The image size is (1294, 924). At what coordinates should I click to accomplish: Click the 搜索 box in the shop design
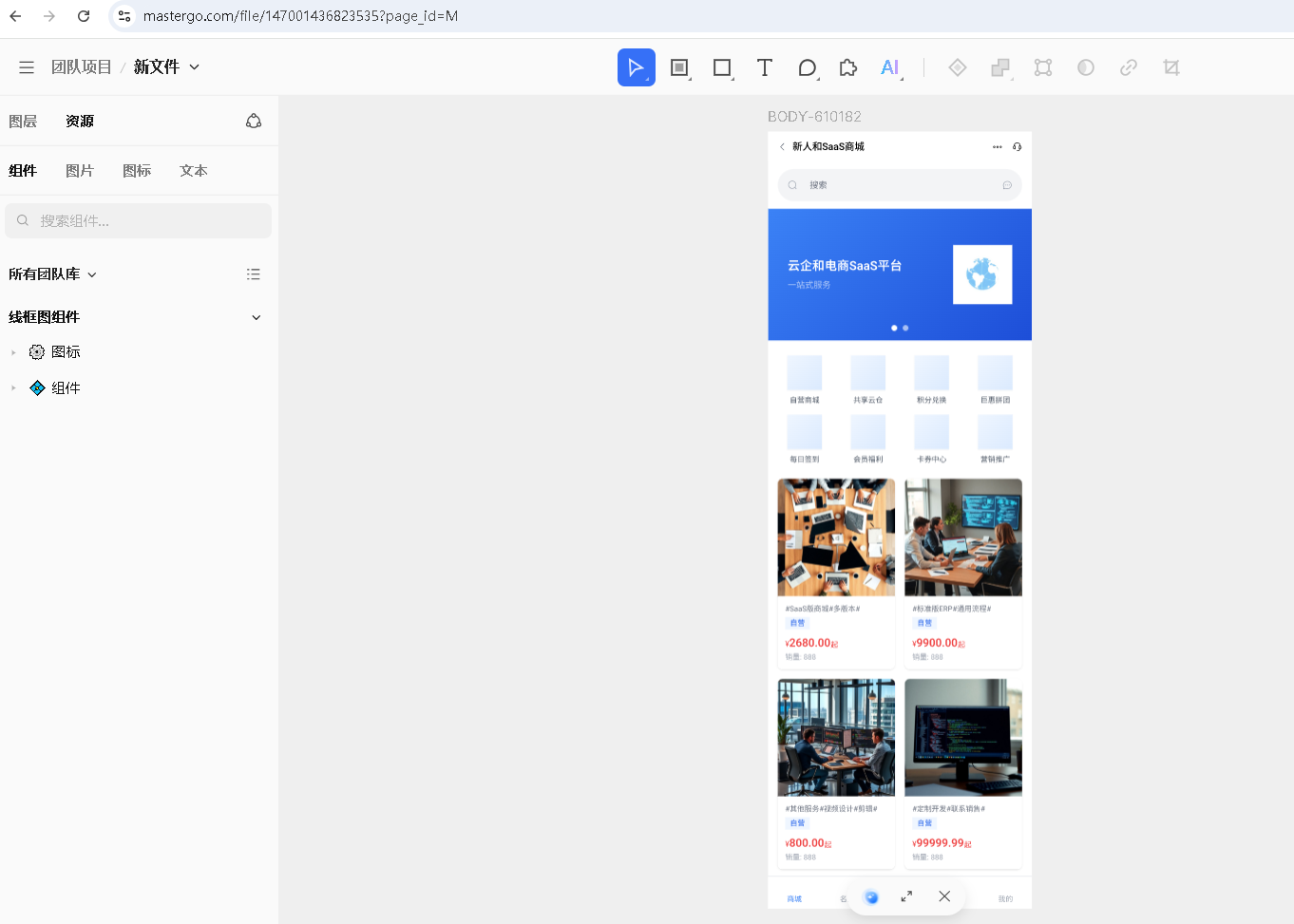pos(900,185)
